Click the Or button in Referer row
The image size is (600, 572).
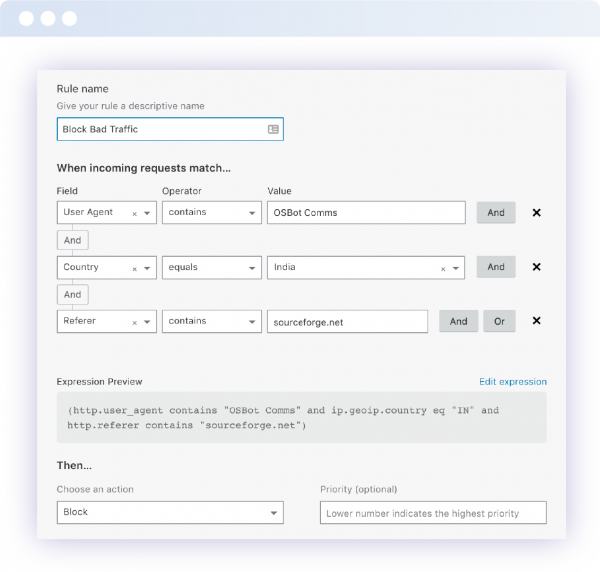[x=499, y=321]
